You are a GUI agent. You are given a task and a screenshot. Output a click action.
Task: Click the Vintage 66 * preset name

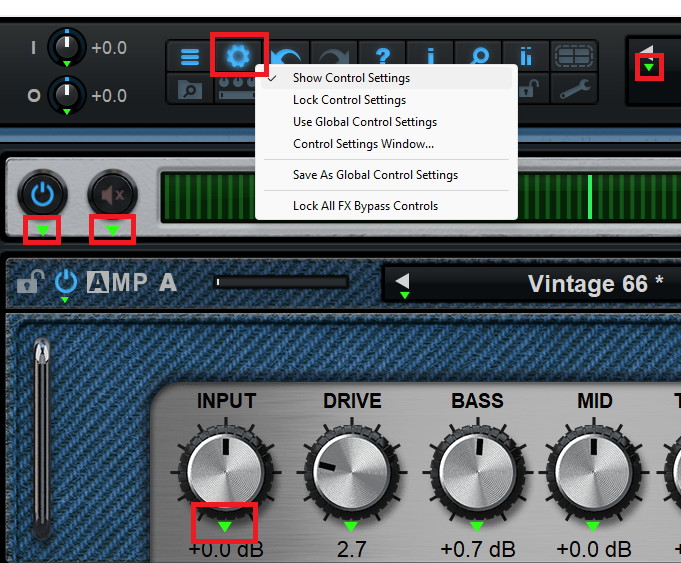coord(595,284)
